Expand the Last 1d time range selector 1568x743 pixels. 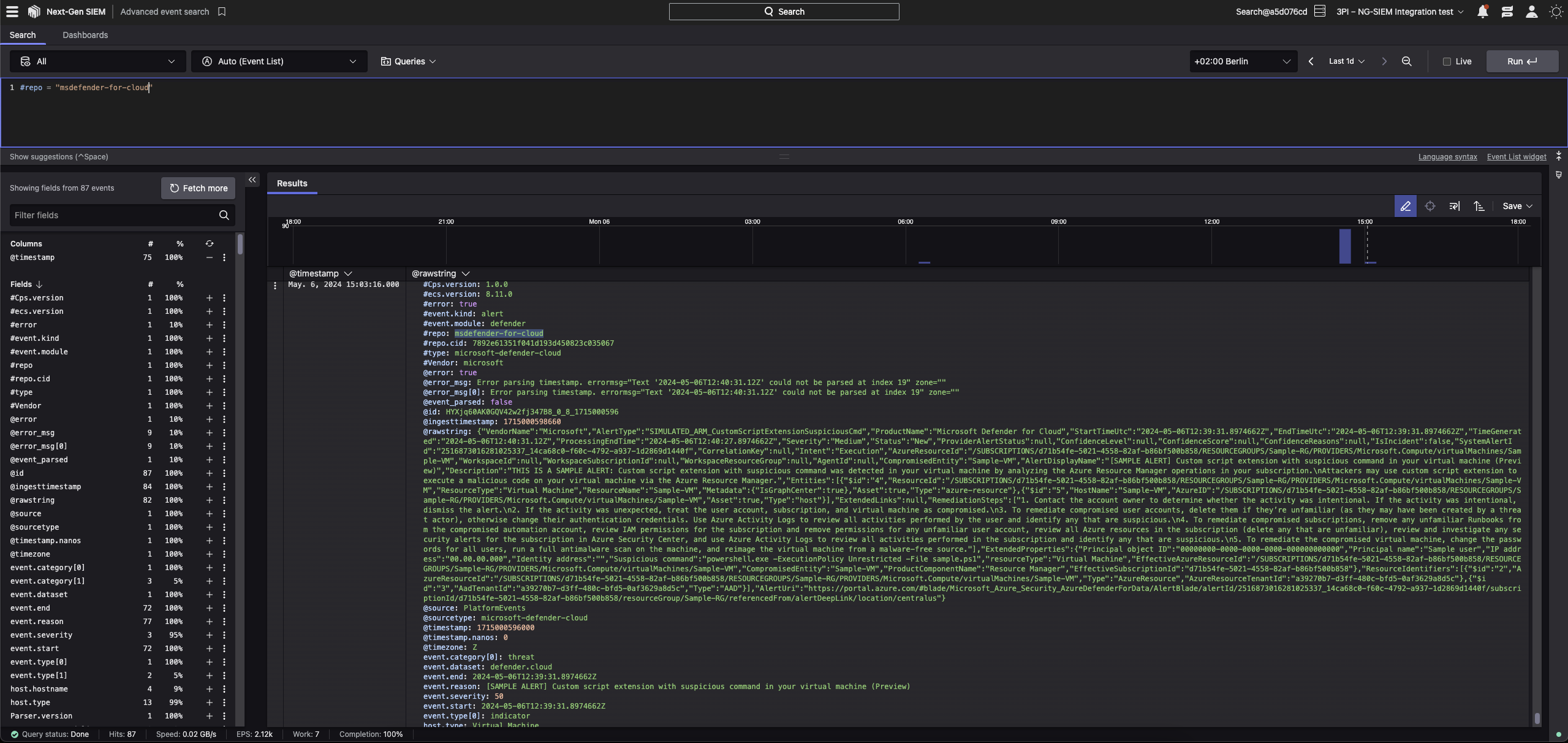[x=1346, y=61]
